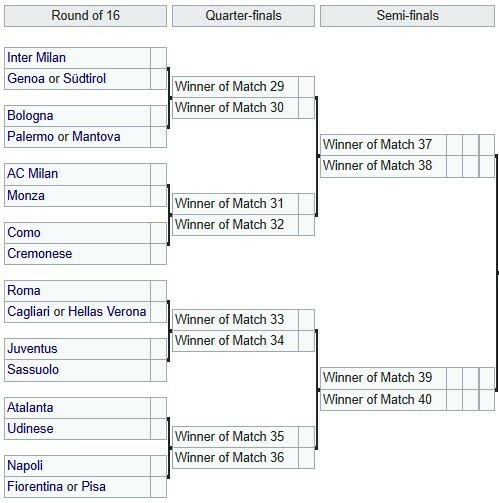Open the Como team link
Viewport: 499px width, 503px height.
pyautogui.click(x=24, y=233)
